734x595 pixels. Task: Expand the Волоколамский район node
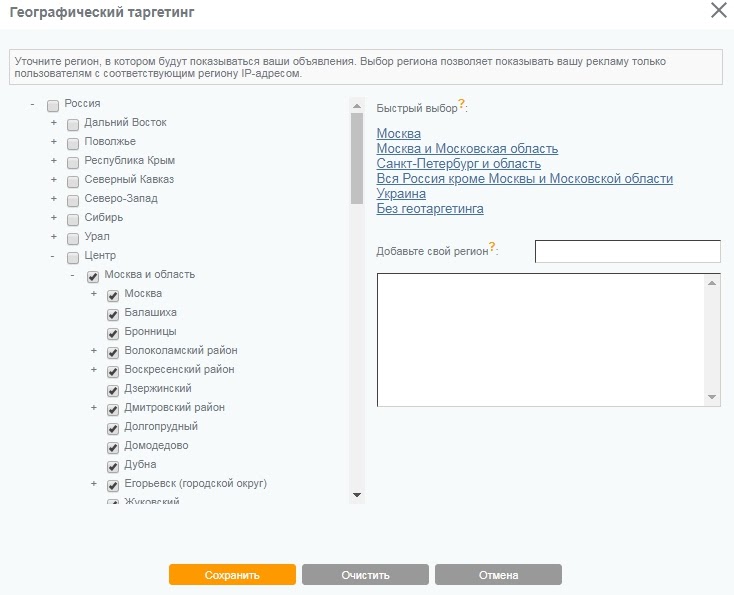point(94,351)
